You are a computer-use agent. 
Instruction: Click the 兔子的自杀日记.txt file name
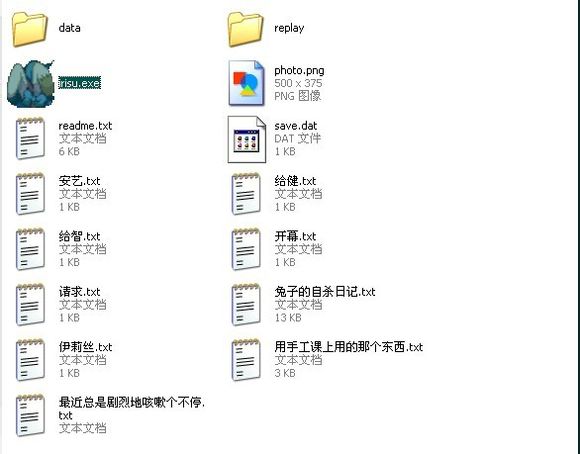click(325, 292)
